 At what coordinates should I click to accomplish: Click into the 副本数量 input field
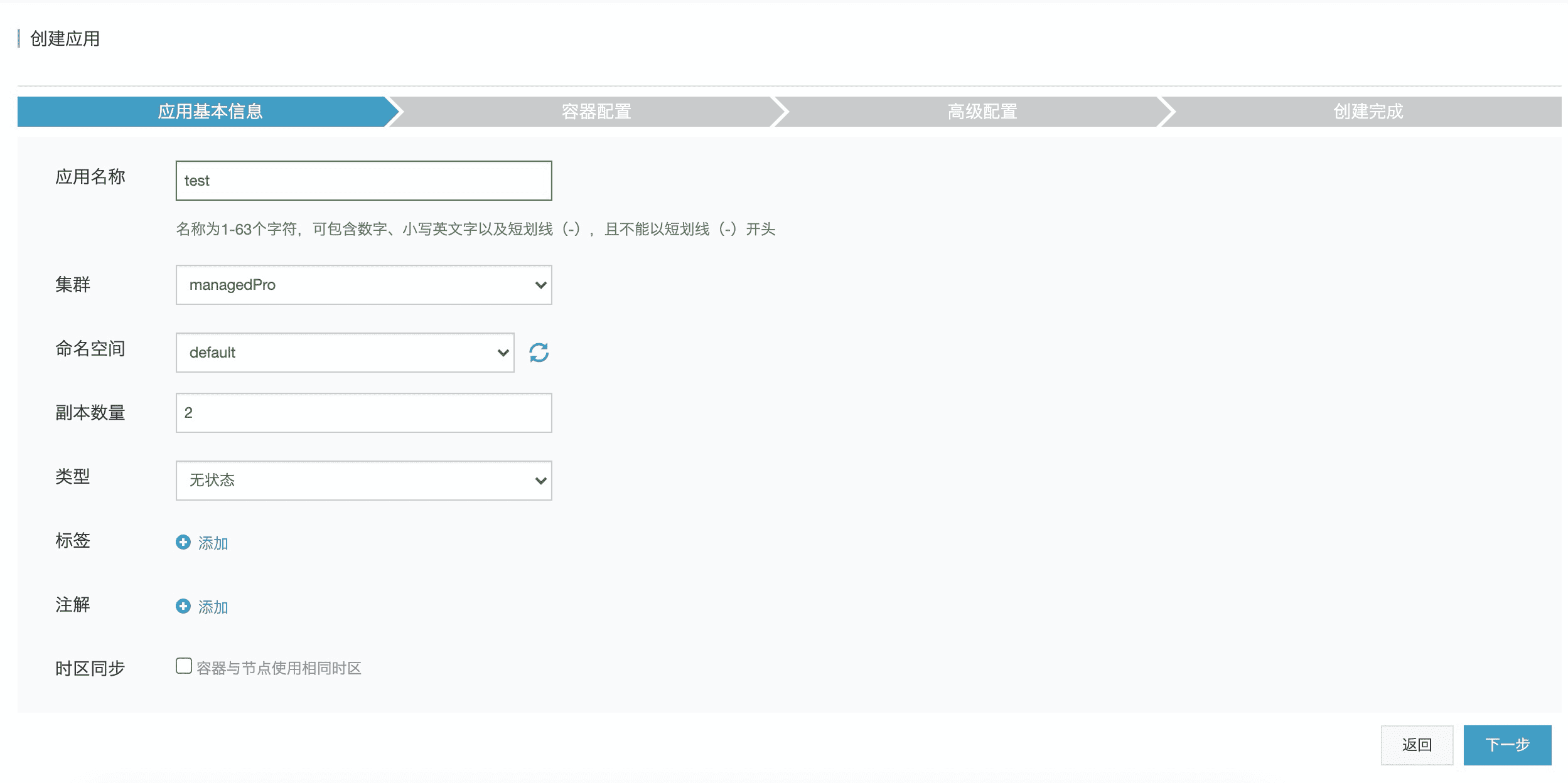point(363,413)
